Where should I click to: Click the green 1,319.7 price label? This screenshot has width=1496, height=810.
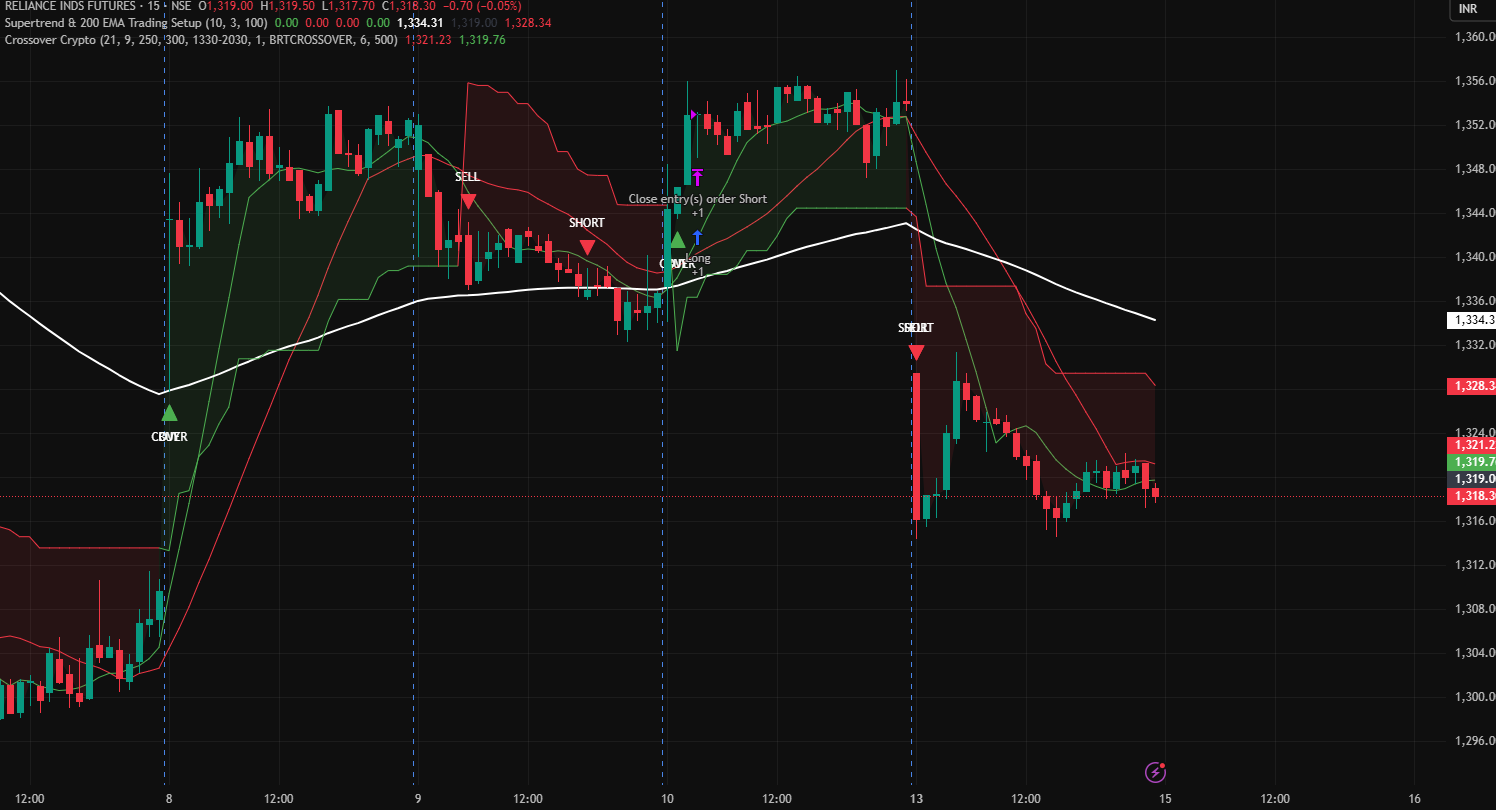[x=1470, y=461]
